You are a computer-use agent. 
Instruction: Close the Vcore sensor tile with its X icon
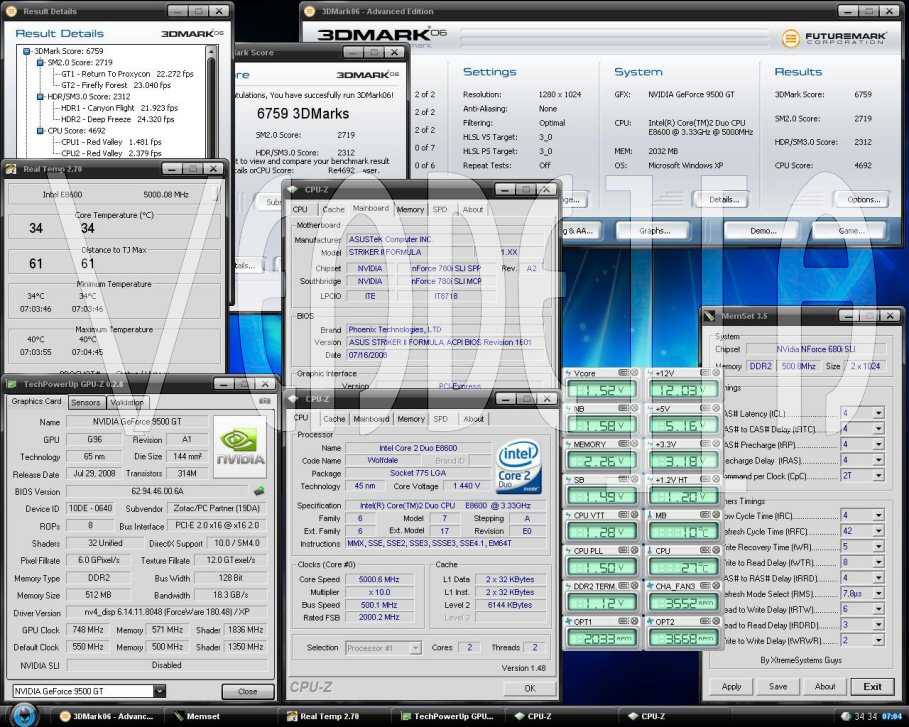coord(634,373)
